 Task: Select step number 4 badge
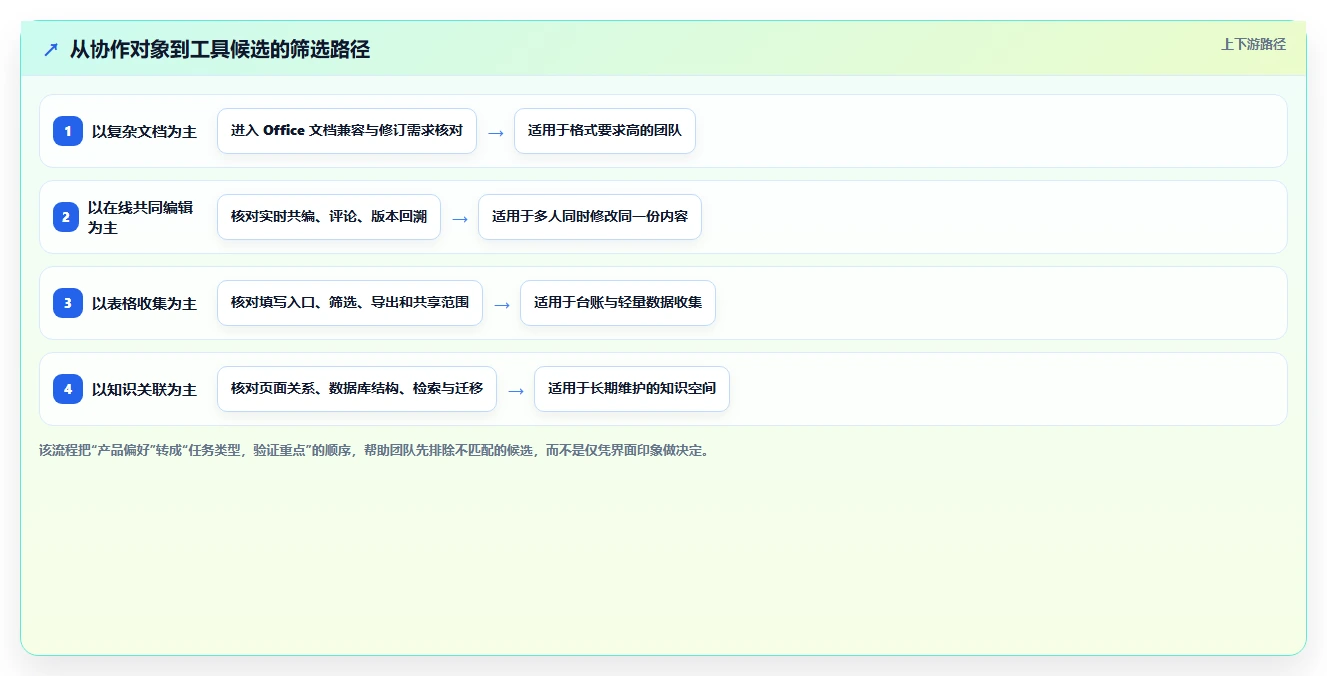click(x=68, y=389)
